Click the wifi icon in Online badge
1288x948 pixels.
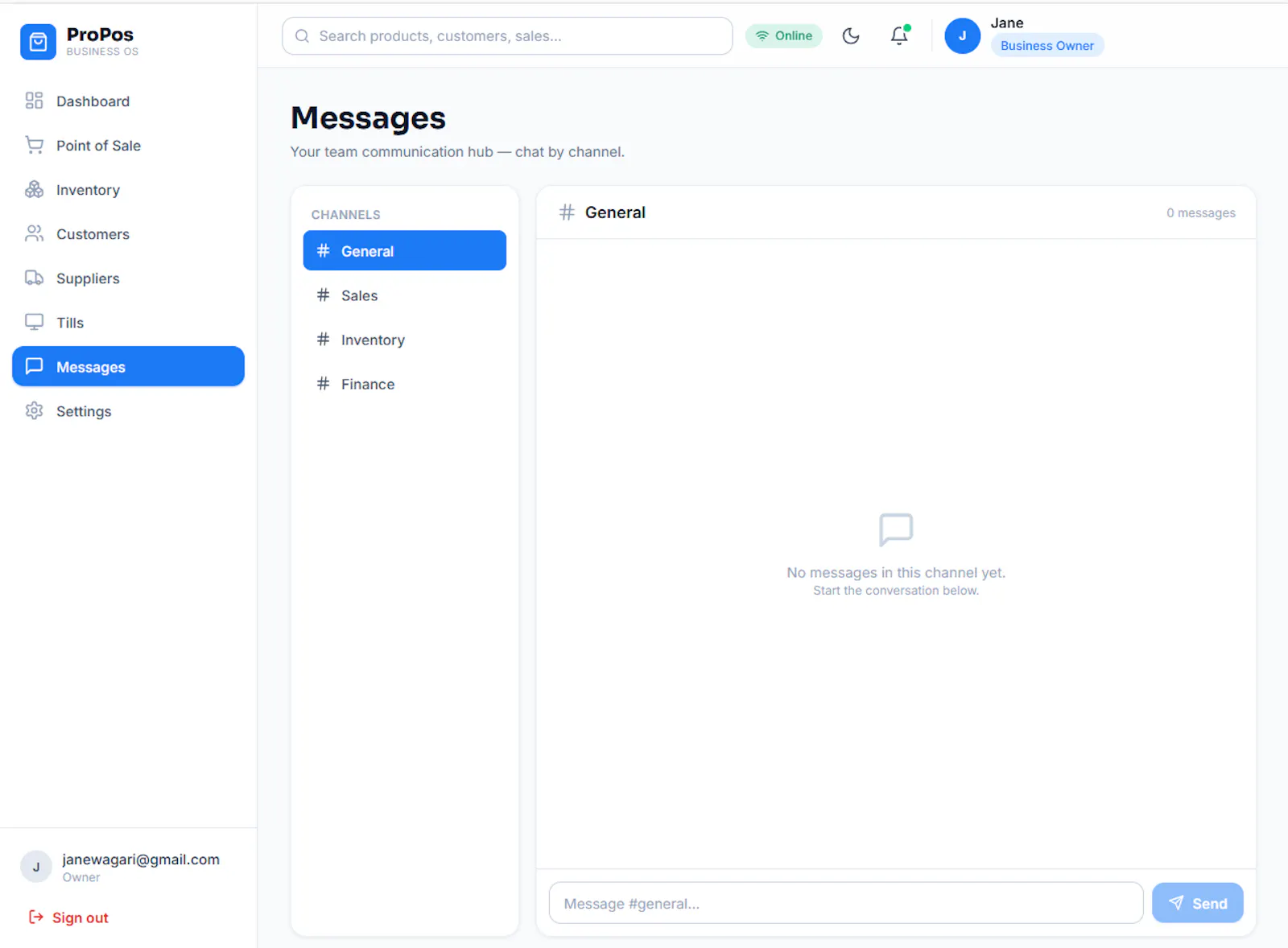click(762, 35)
